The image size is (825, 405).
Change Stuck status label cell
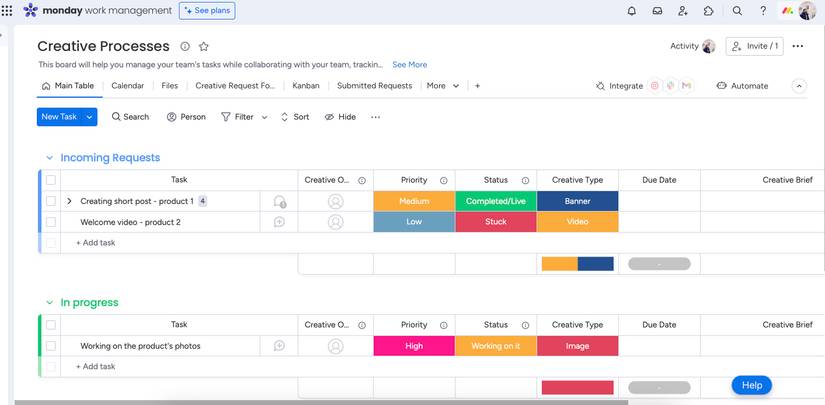(496, 222)
